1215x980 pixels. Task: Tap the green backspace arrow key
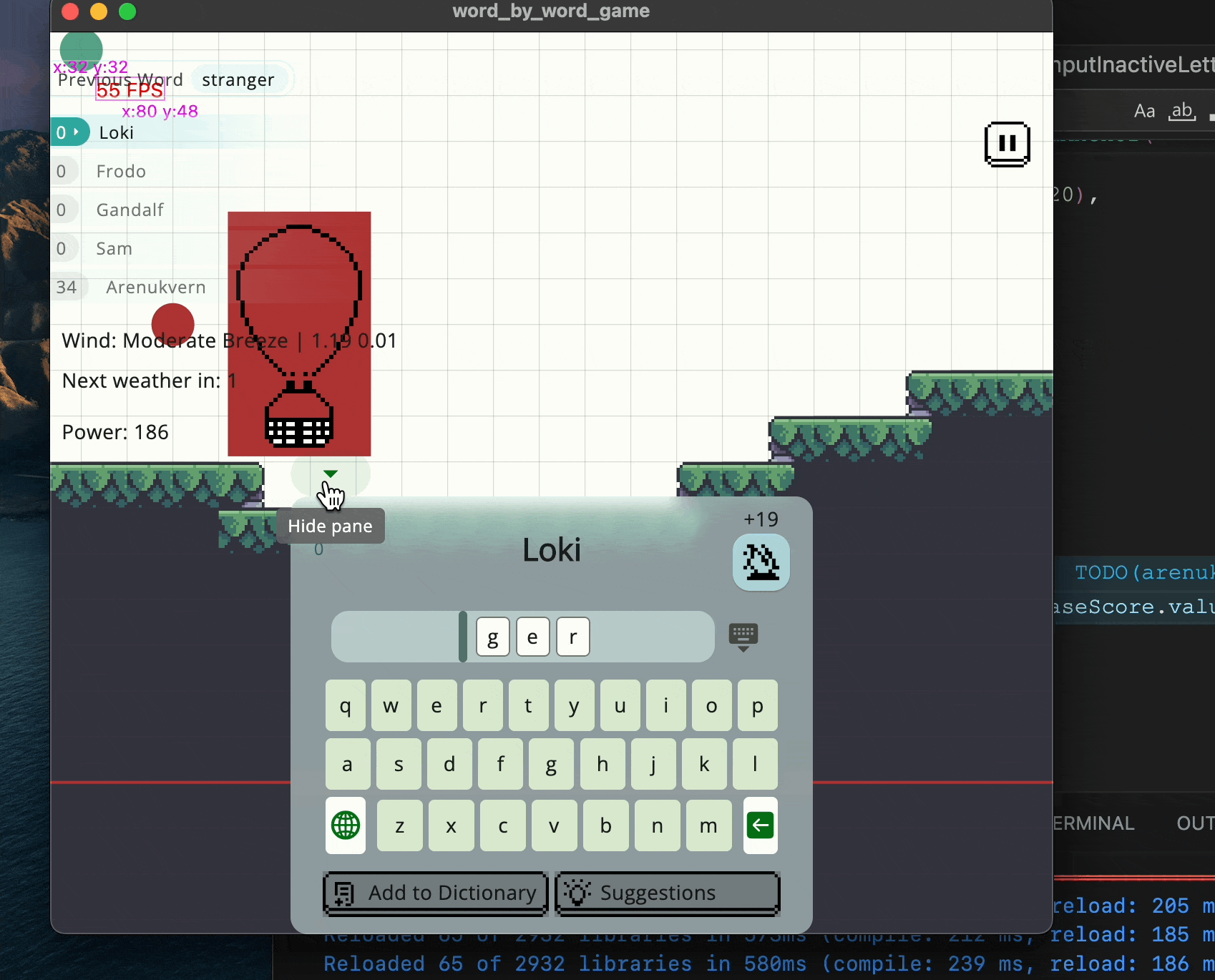coord(761,825)
